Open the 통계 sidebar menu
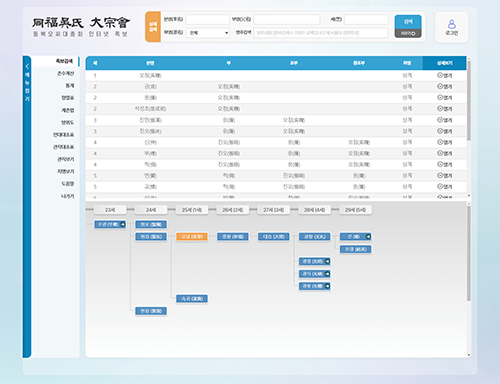 coord(70,86)
